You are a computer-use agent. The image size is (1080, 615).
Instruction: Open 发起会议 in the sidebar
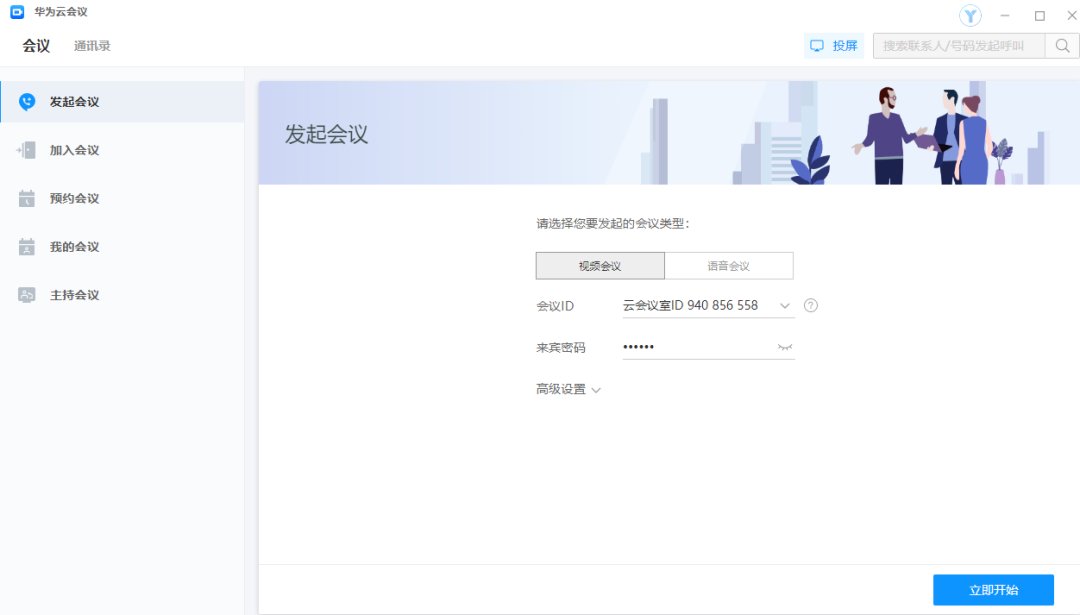(123, 102)
